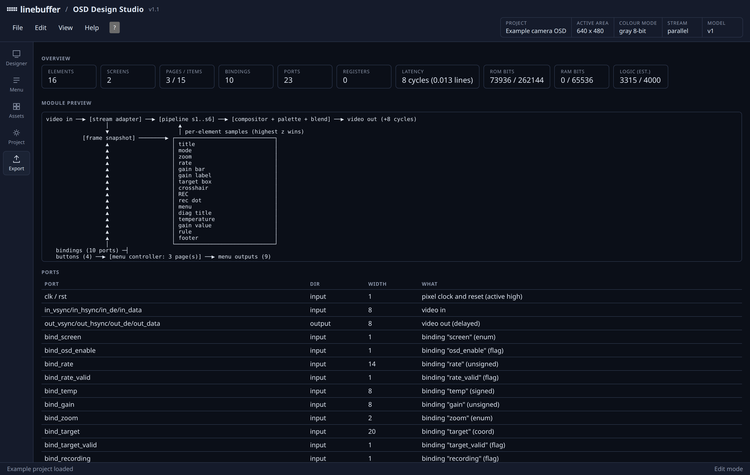Click the Model v1 field
Viewport: 750px width, 475px height.
coord(722,27)
